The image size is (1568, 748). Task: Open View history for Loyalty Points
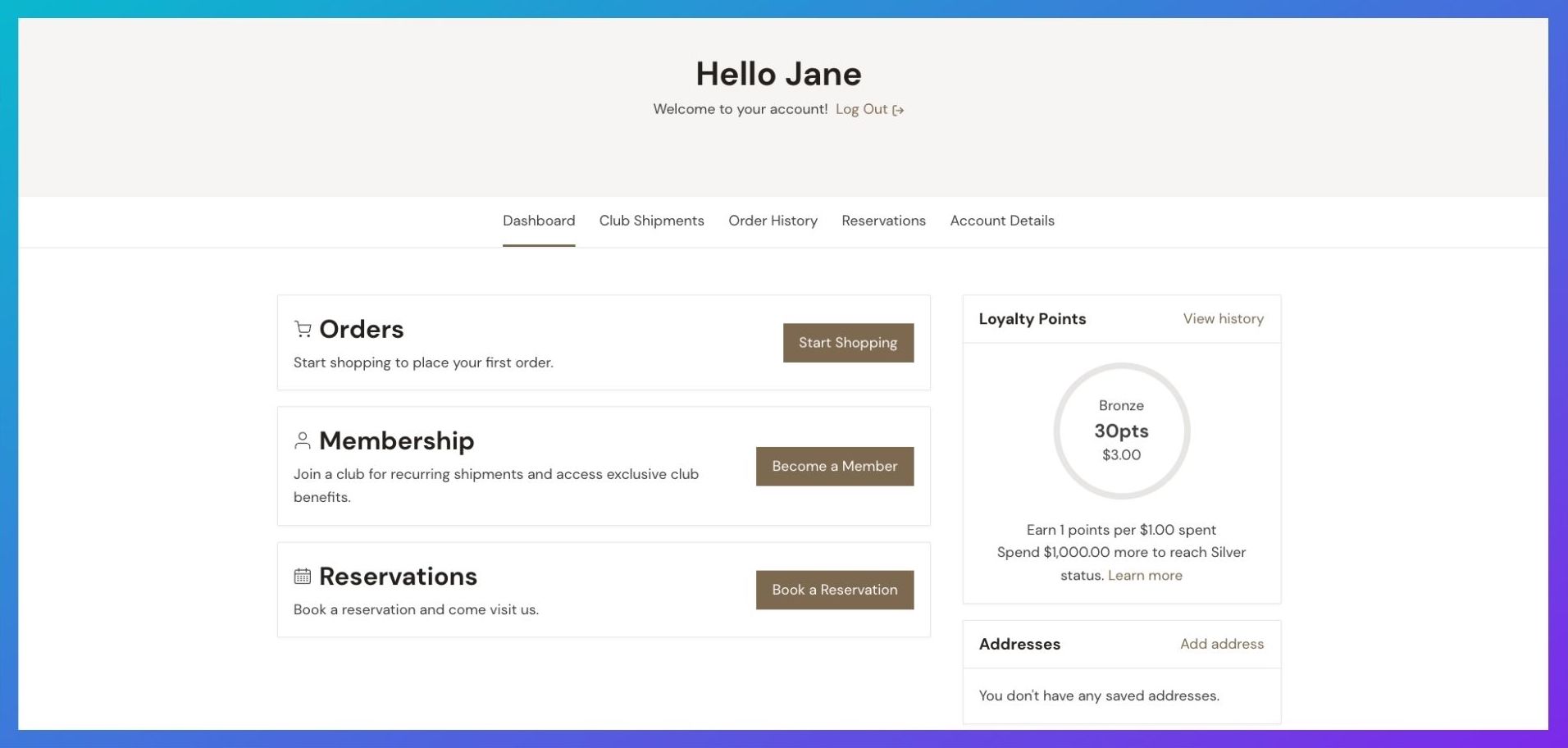[1223, 319]
